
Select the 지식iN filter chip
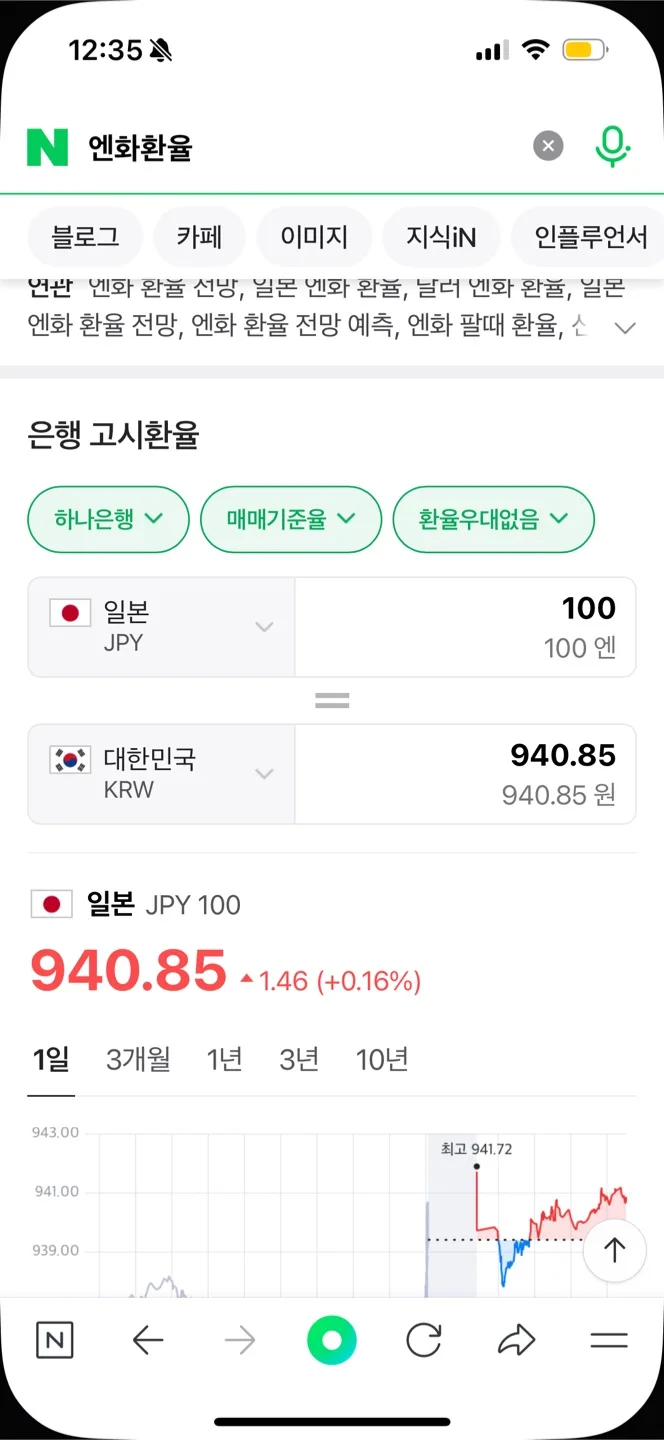[x=441, y=237]
